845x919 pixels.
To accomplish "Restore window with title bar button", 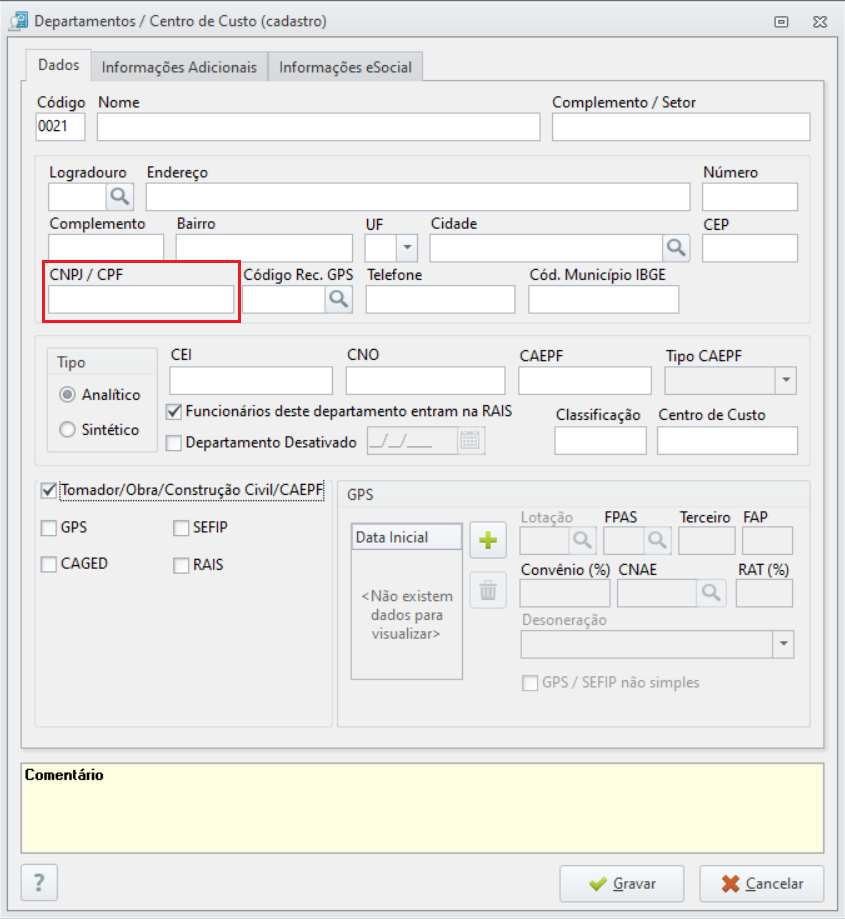I will 781,22.
